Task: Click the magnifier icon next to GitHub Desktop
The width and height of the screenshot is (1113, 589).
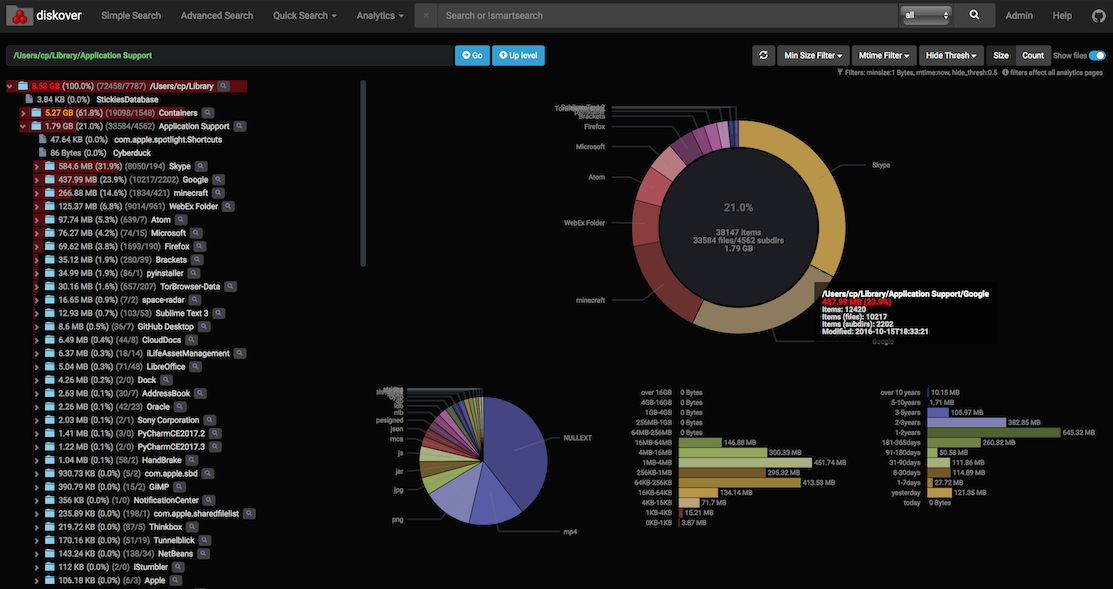Action: click(204, 327)
